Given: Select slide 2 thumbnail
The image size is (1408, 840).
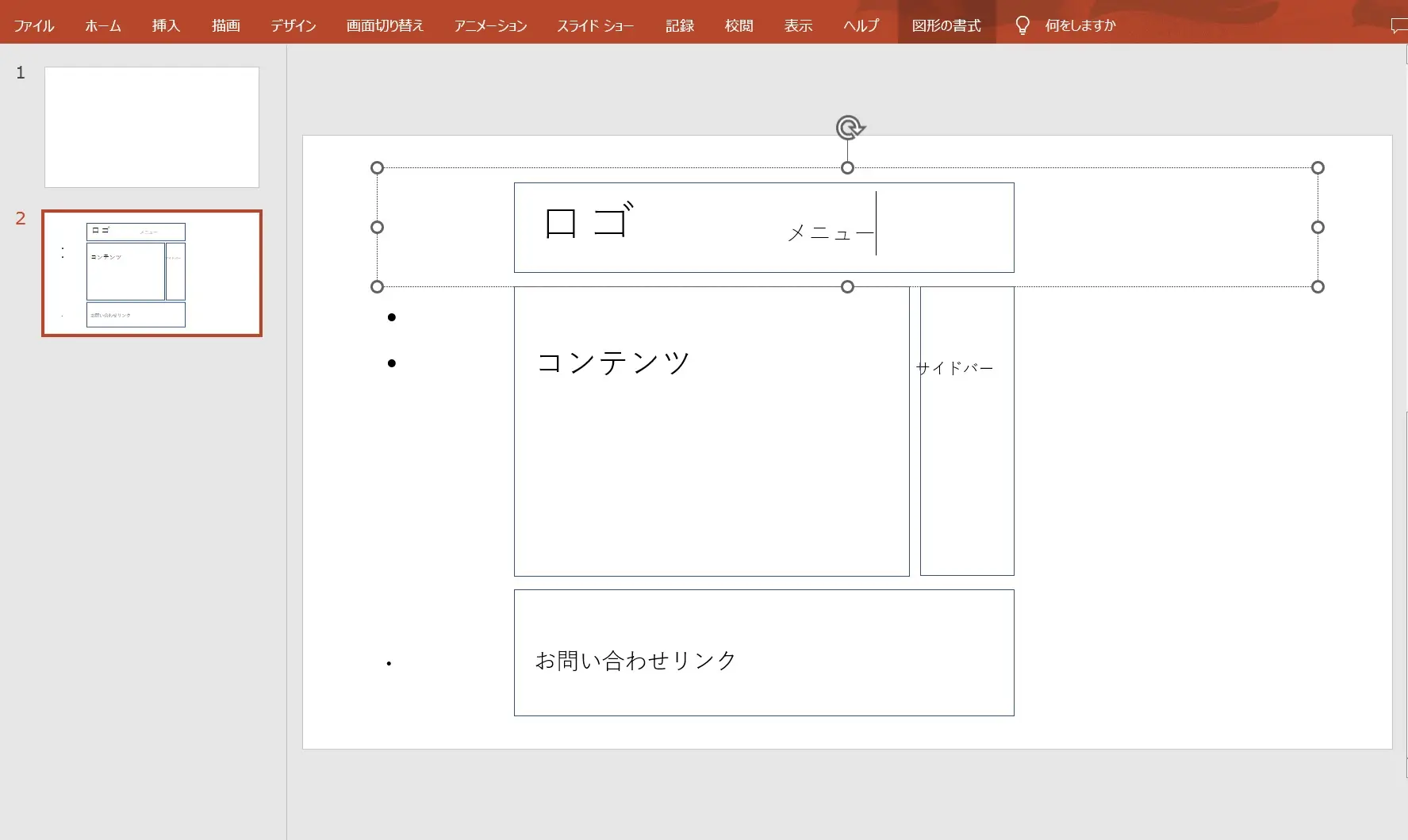Looking at the screenshot, I should (152, 273).
